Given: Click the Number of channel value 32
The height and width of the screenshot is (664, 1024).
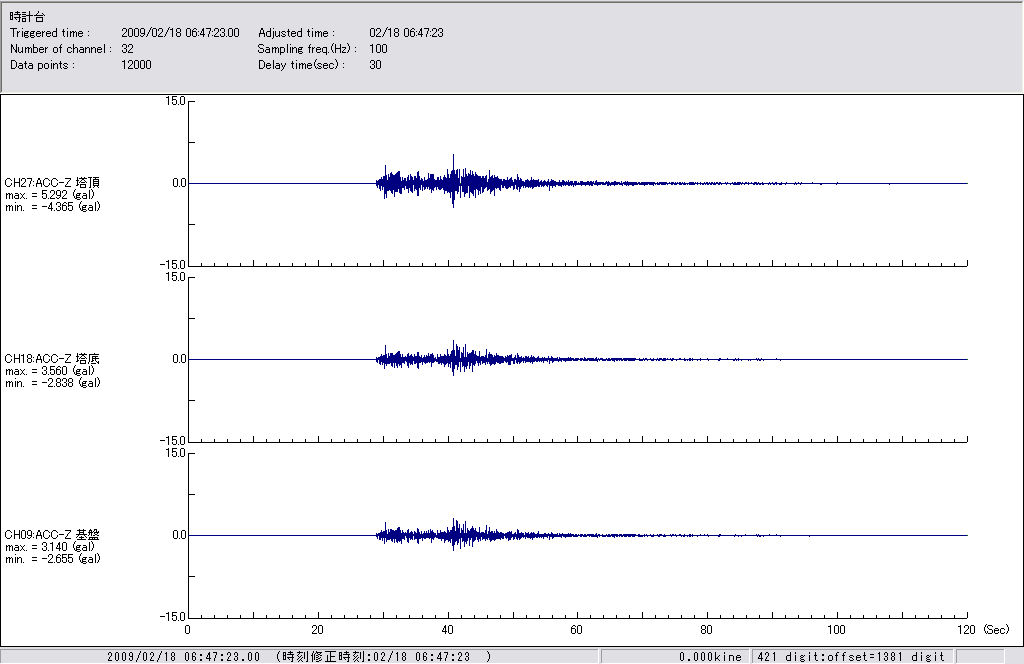Looking at the screenshot, I should point(127,49).
